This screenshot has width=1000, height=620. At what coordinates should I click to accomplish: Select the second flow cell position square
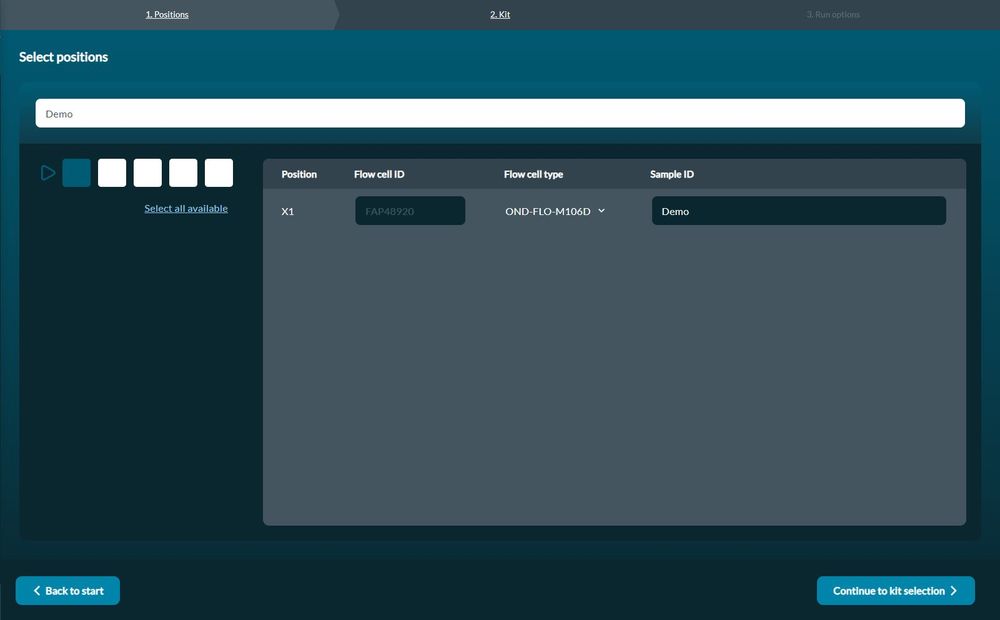[x=112, y=173]
